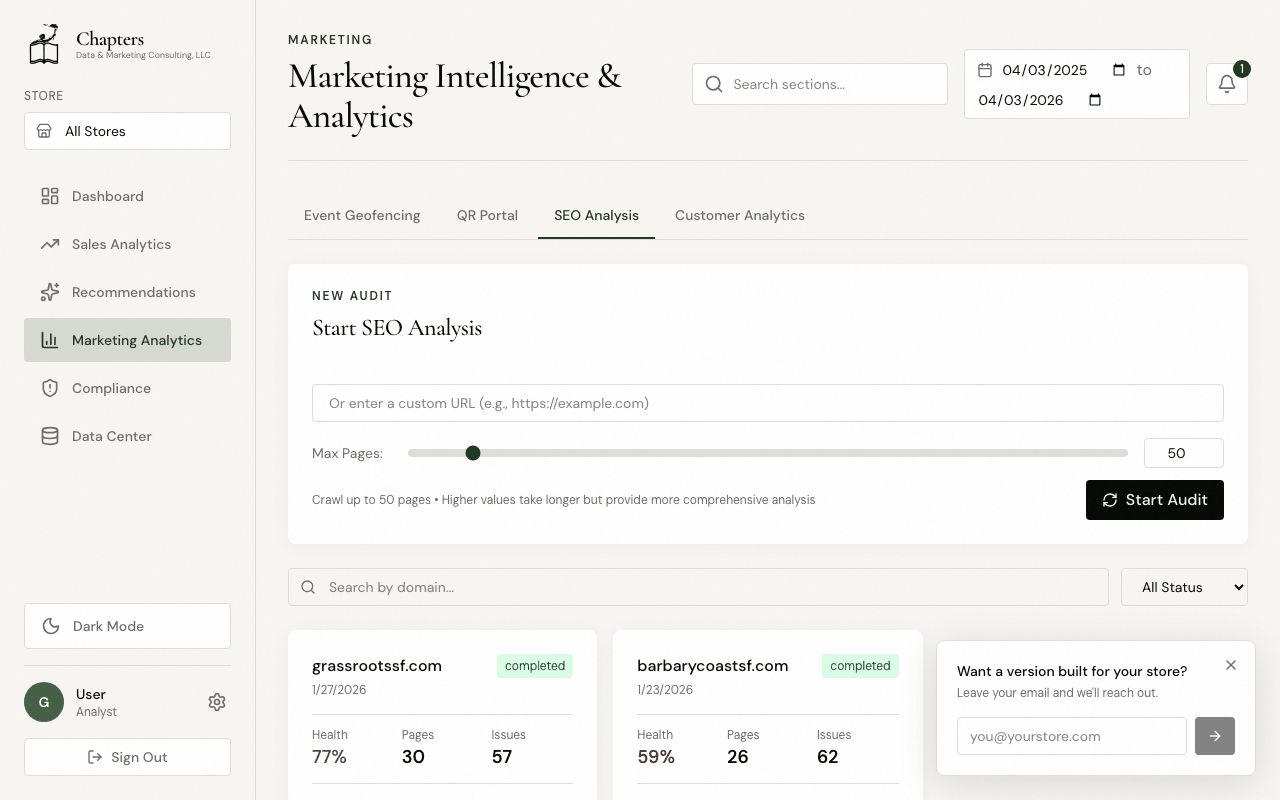Click the custom URL input field
Viewport: 1280px width, 800px height.
767,403
